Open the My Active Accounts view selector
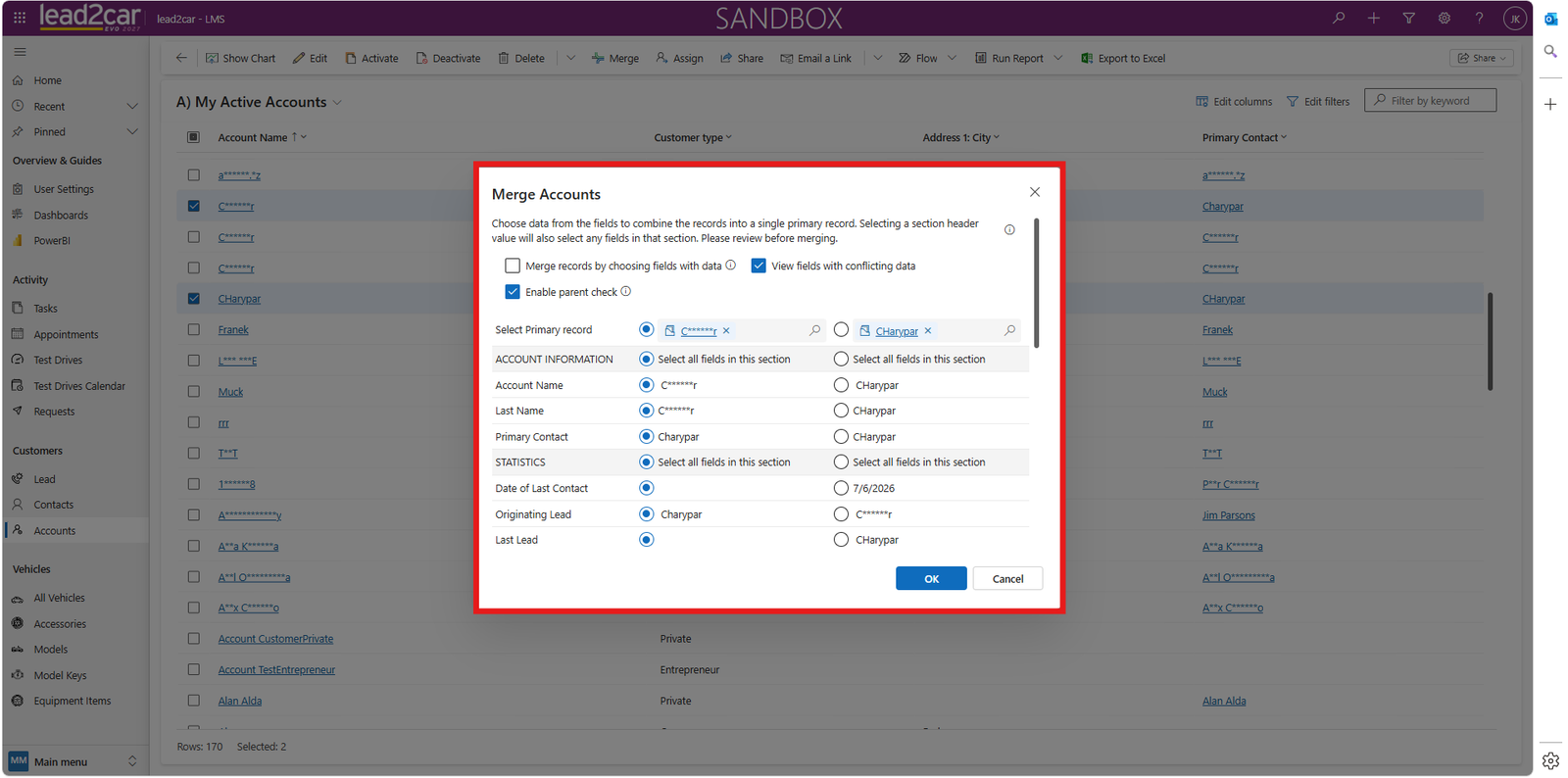Viewport: 1568px width, 778px height. click(x=260, y=102)
